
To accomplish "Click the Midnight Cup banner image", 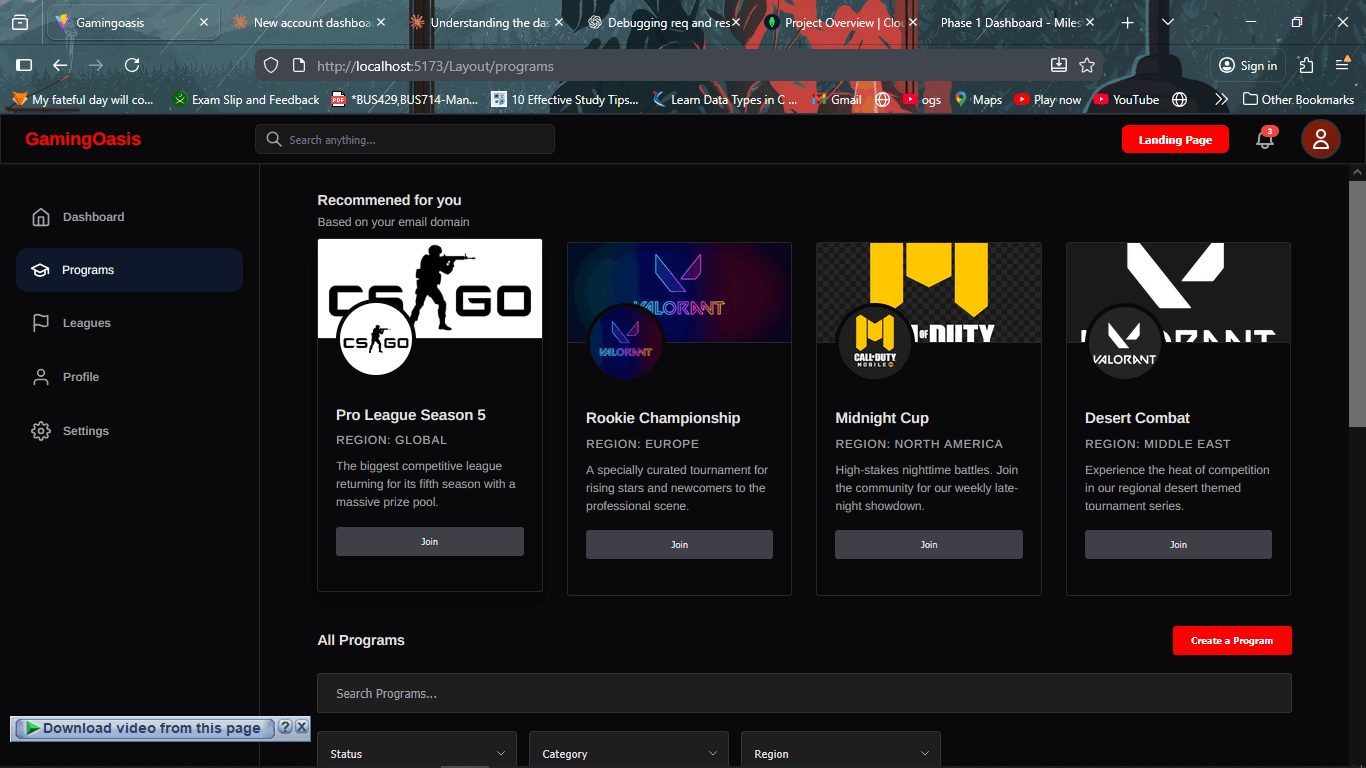I will (x=929, y=293).
